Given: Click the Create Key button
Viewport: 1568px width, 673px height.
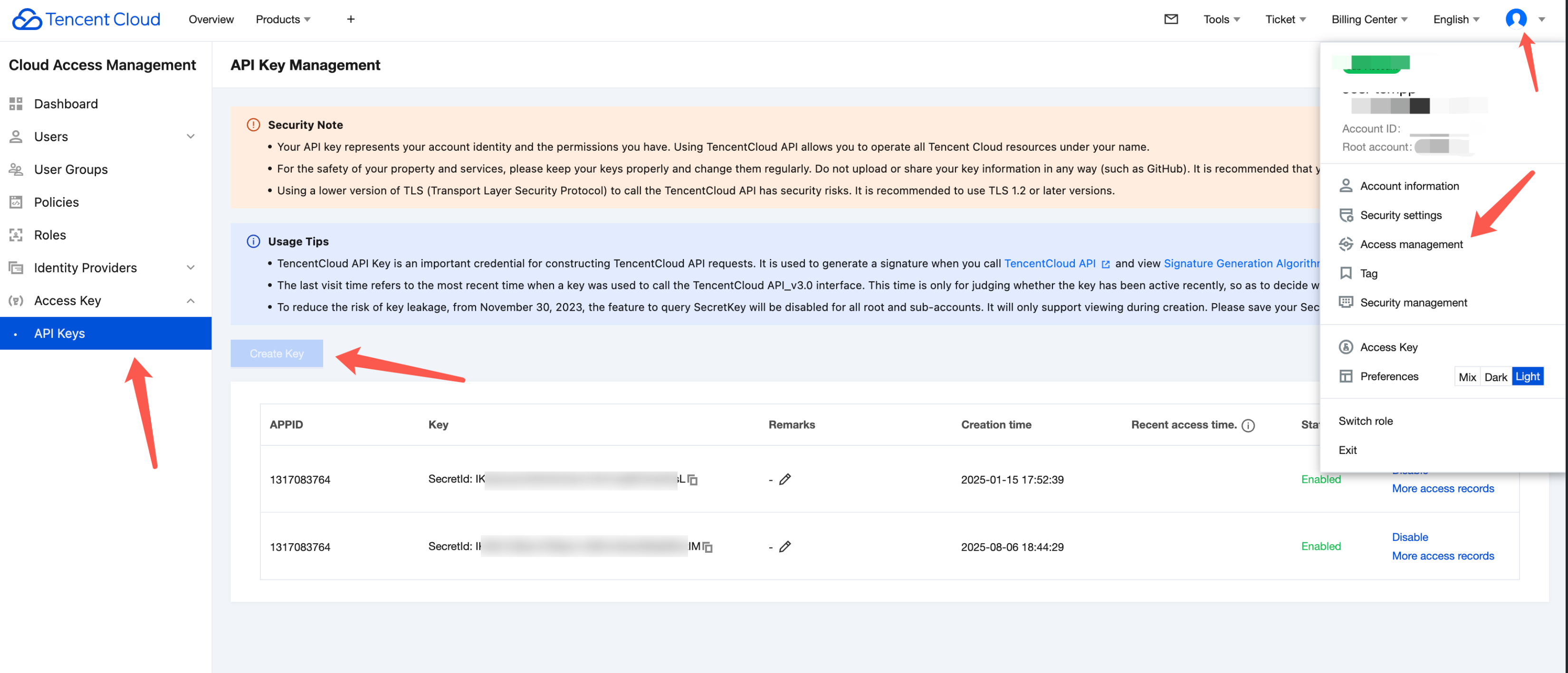Looking at the screenshot, I should coord(277,353).
